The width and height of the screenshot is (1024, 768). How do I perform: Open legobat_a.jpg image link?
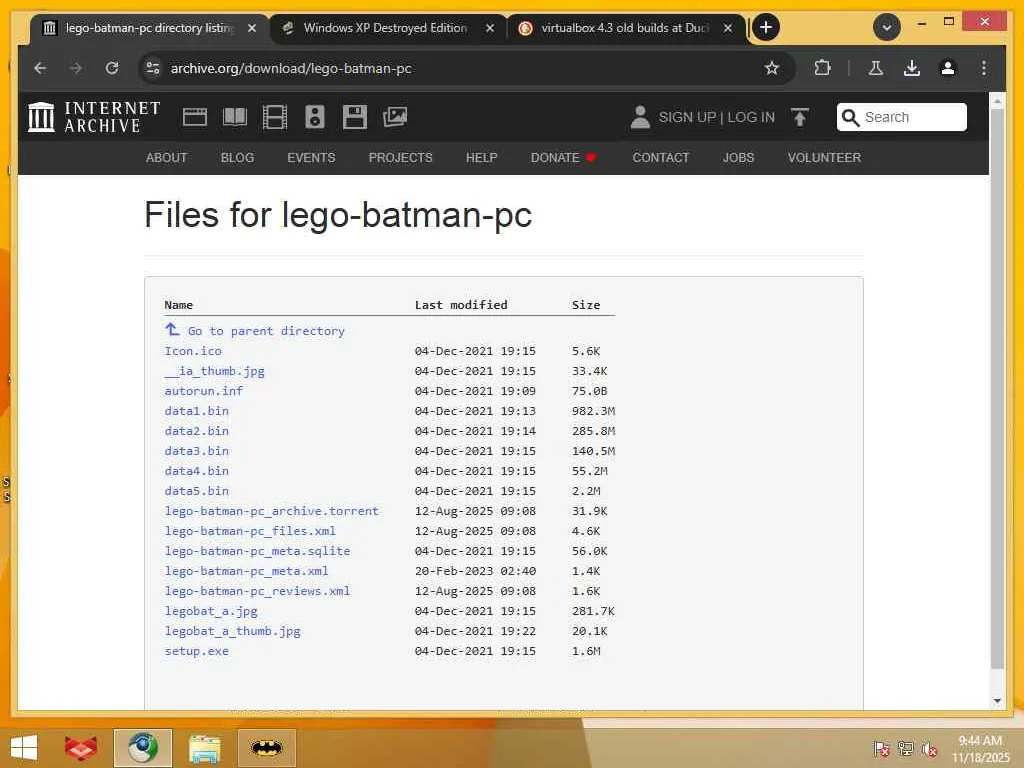pyautogui.click(x=211, y=611)
